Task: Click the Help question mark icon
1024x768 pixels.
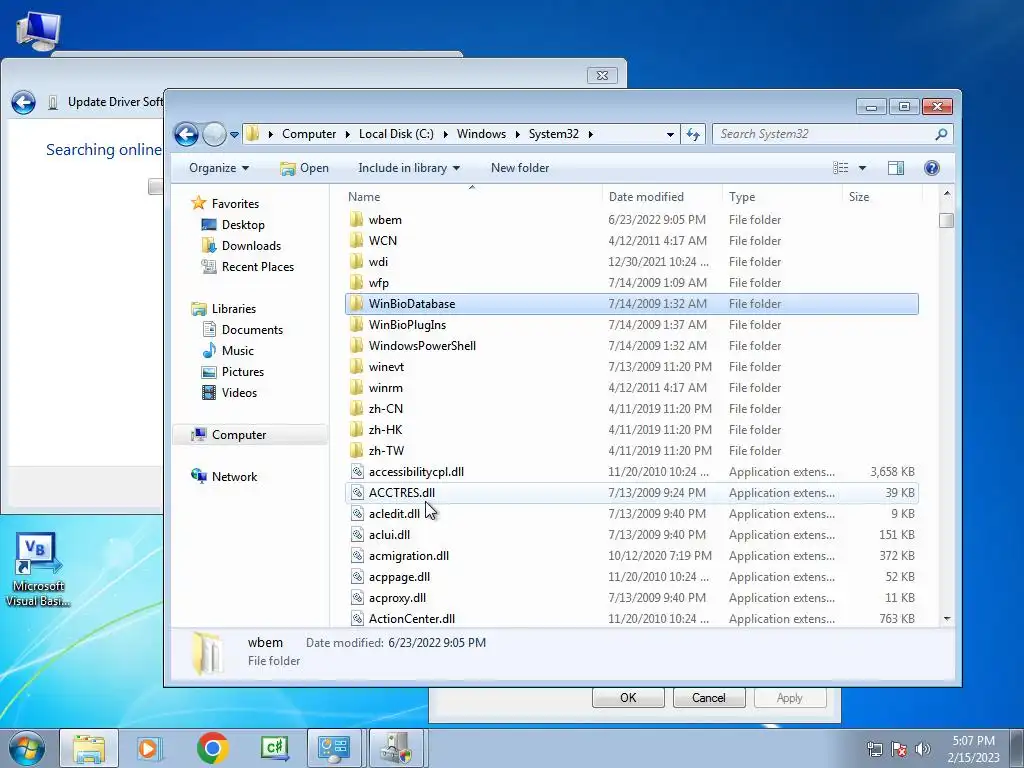Action: pyautogui.click(x=932, y=168)
